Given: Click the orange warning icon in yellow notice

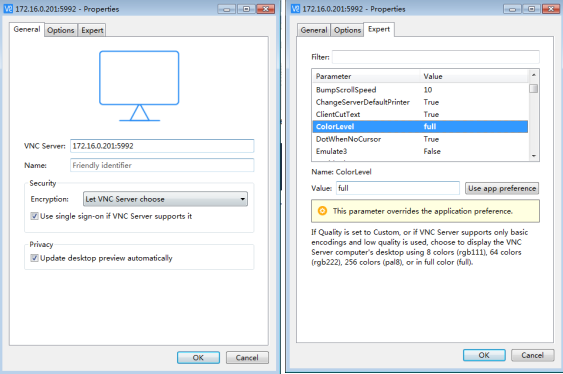Looking at the screenshot, I should [x=322, y=211].
